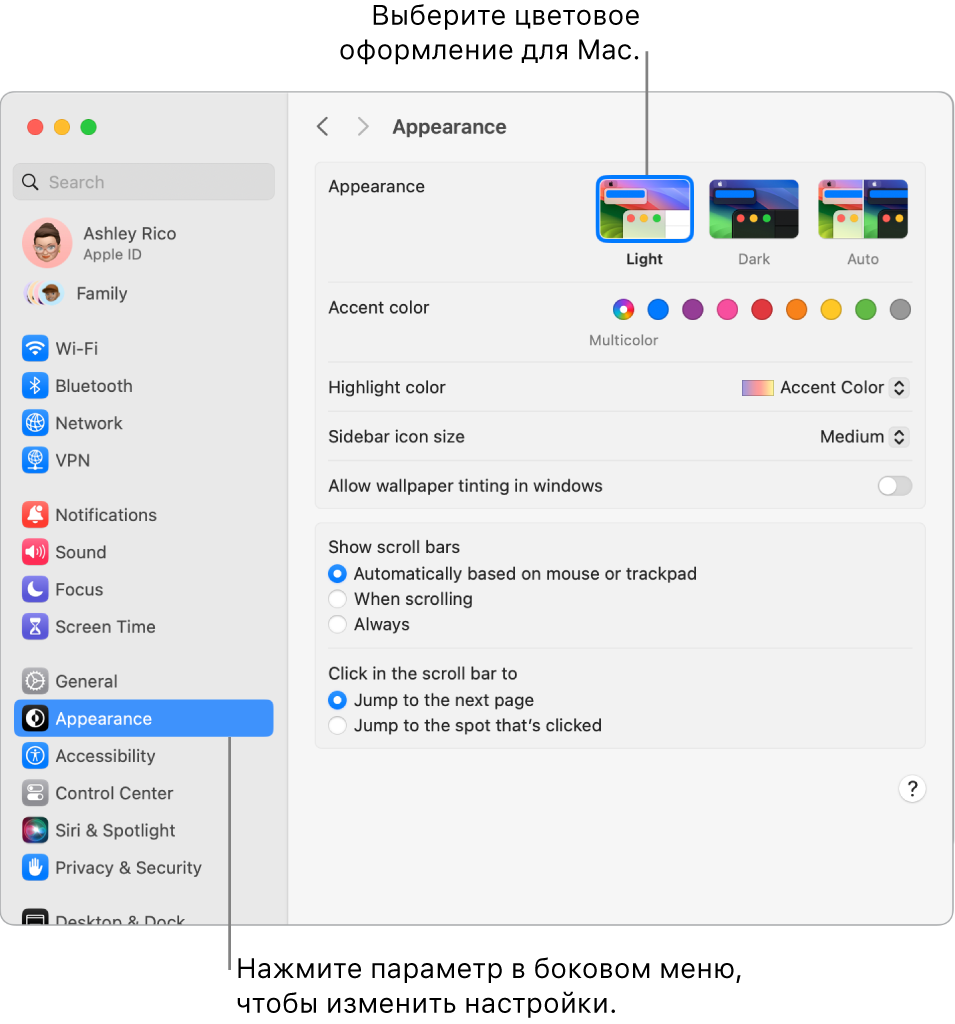
Task: Select 'Automatically based on mouse or trackpad'
Action: (337, 573)
